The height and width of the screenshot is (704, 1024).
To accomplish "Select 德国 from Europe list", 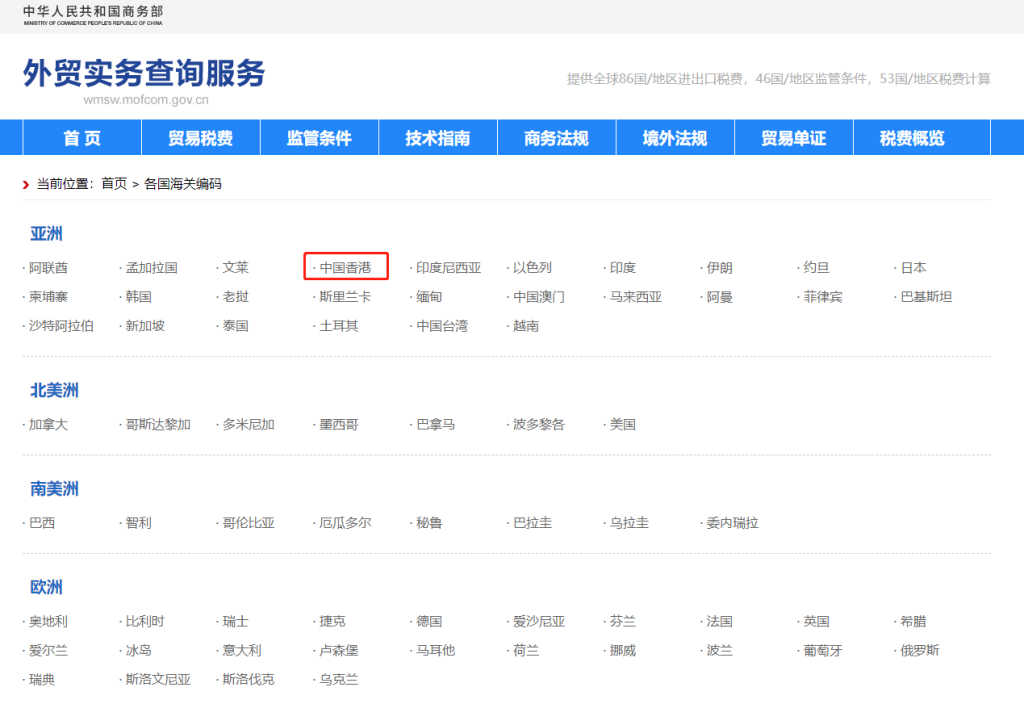I will pos(429,622).
